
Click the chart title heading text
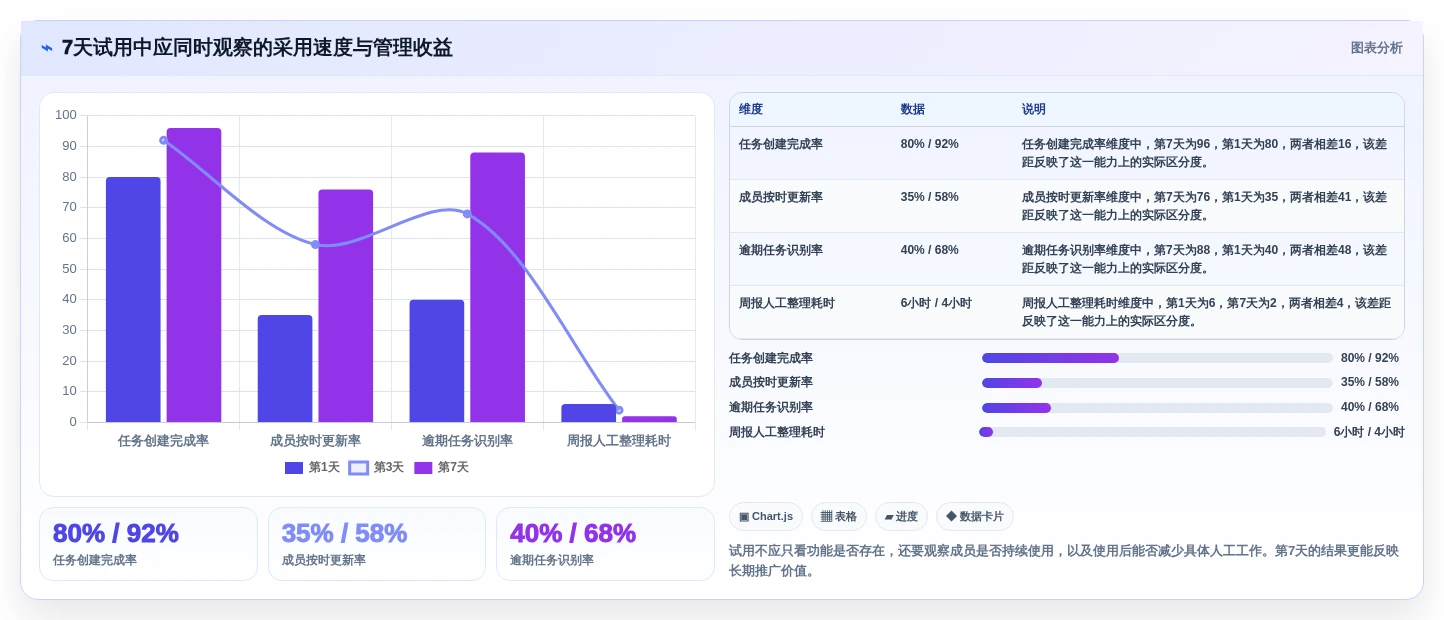pos(257,48)
